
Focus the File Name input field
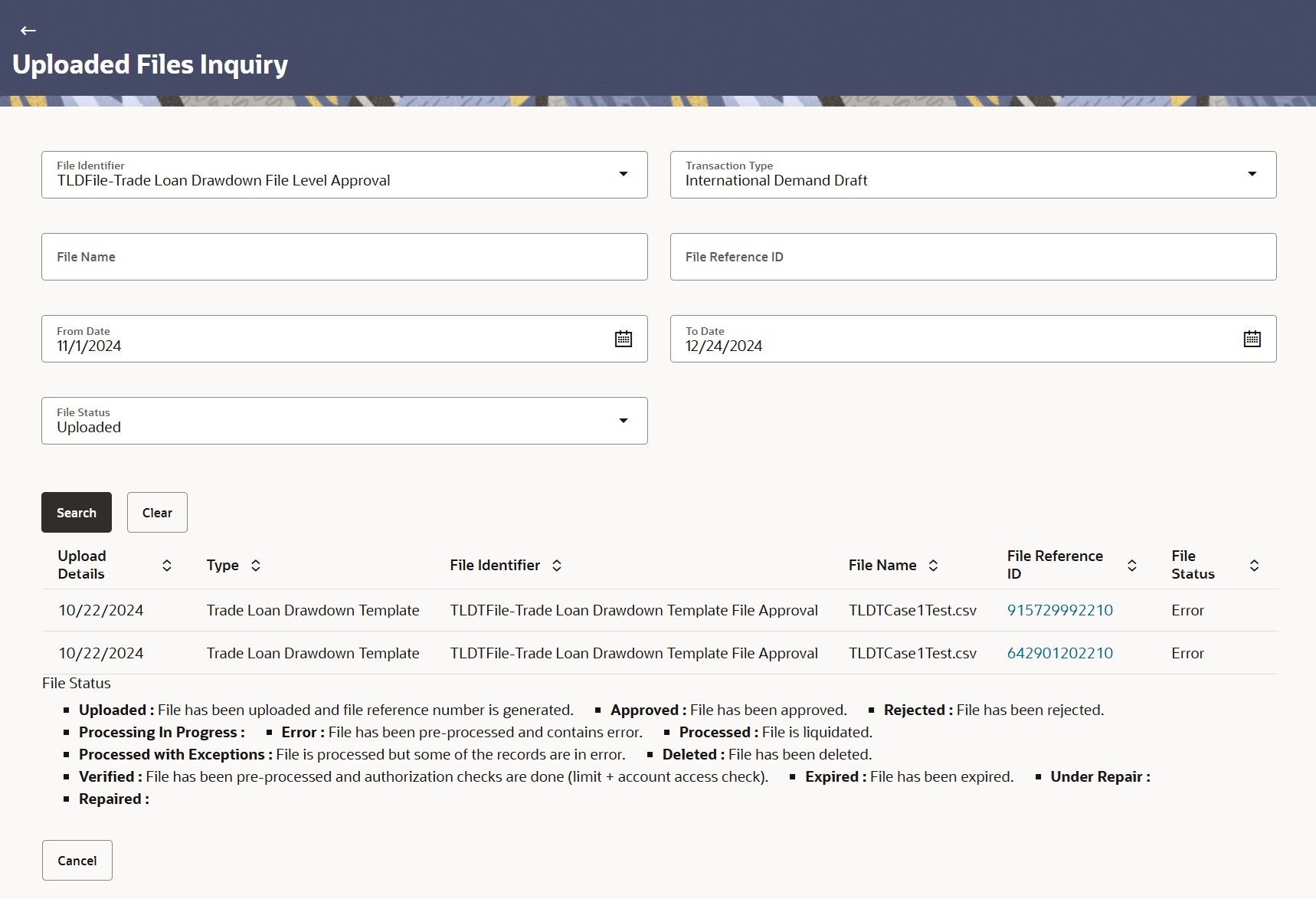pos(345,257)
